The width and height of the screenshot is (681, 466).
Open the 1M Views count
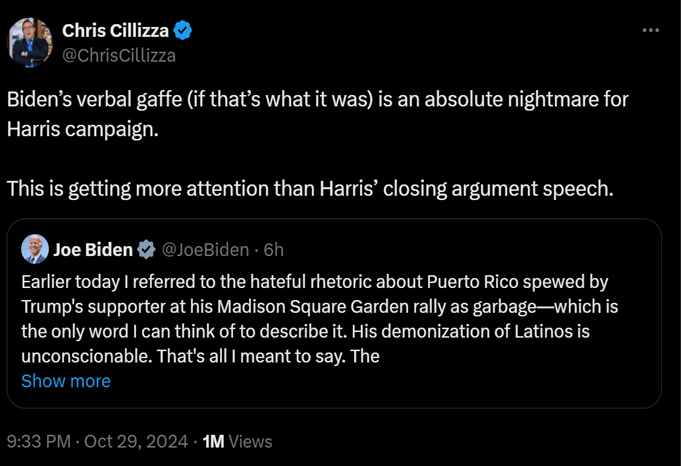(x=237, y=441)
